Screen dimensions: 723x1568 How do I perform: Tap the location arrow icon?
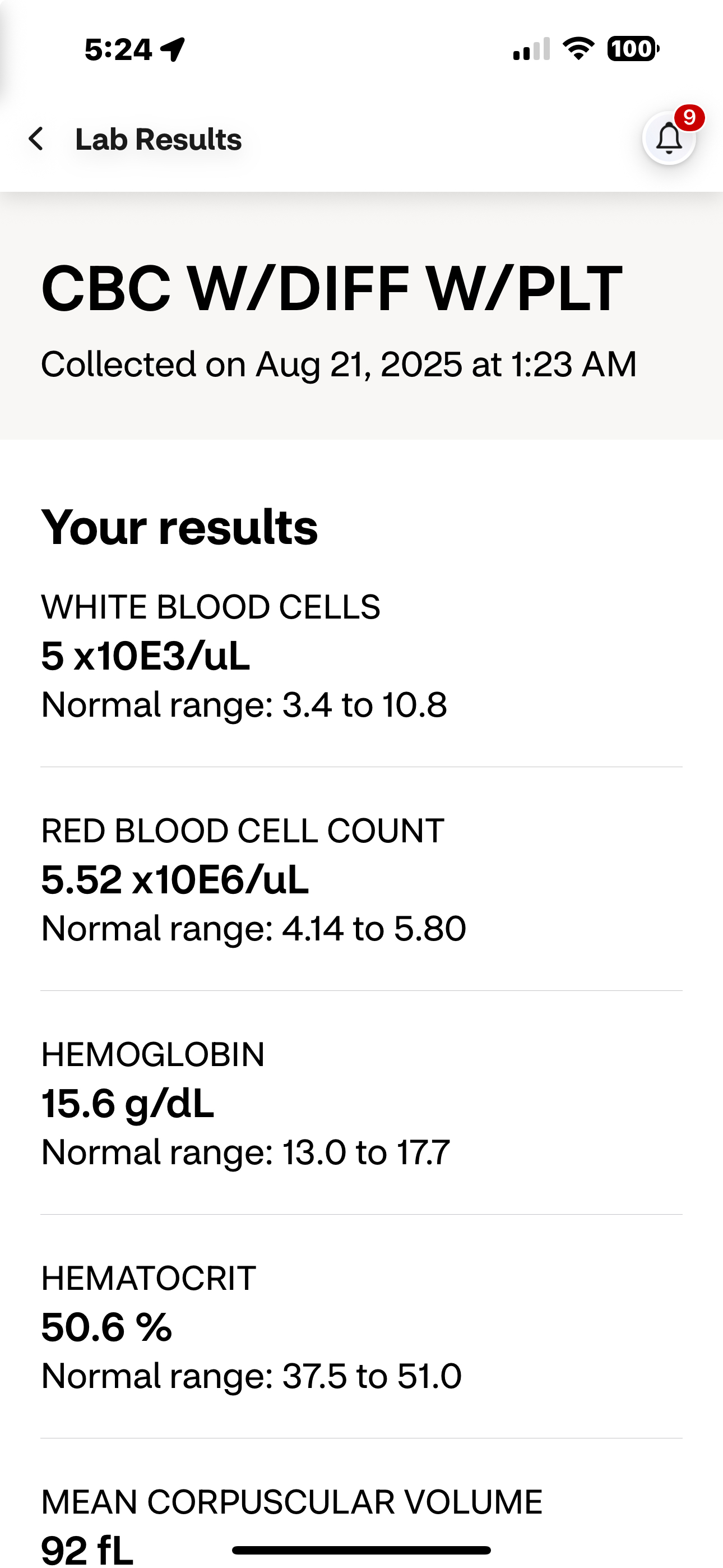(173, 49)
